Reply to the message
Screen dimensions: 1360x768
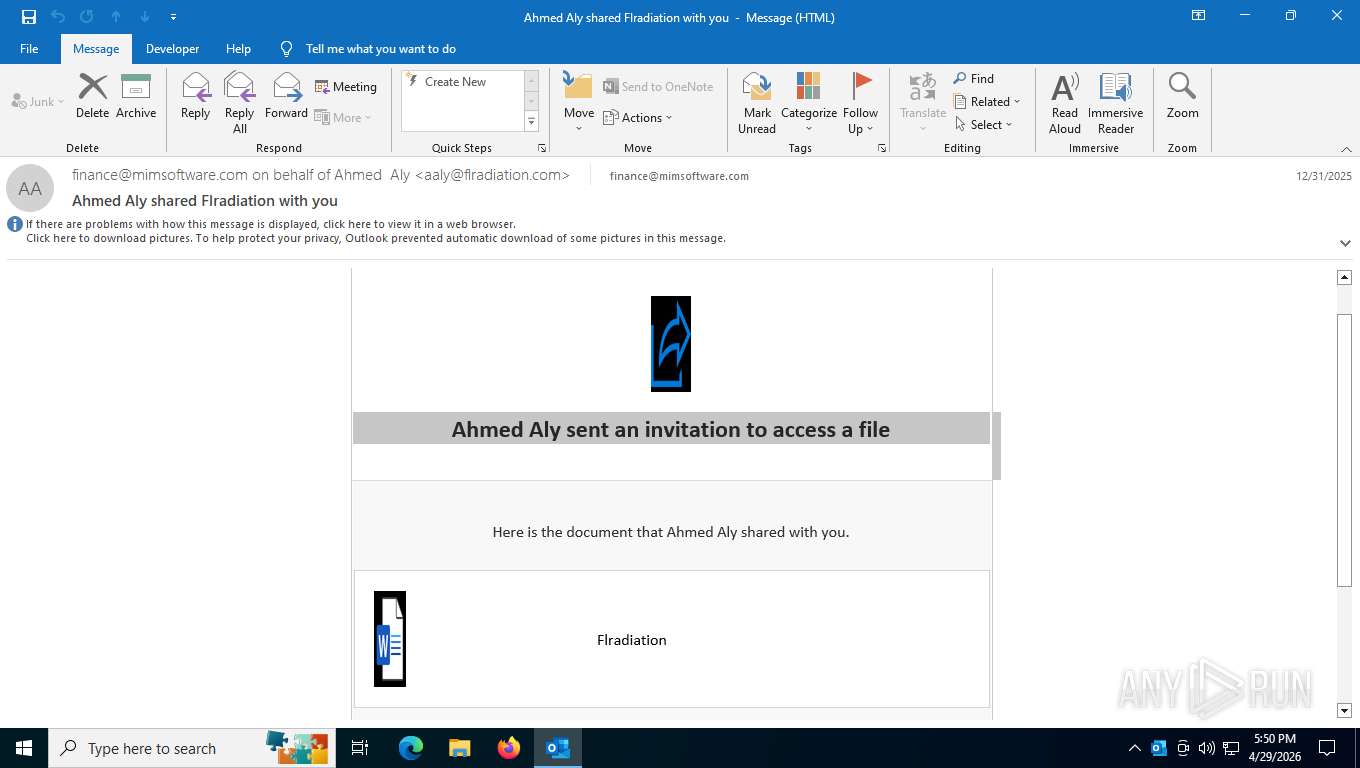click(x=196, y=95)
